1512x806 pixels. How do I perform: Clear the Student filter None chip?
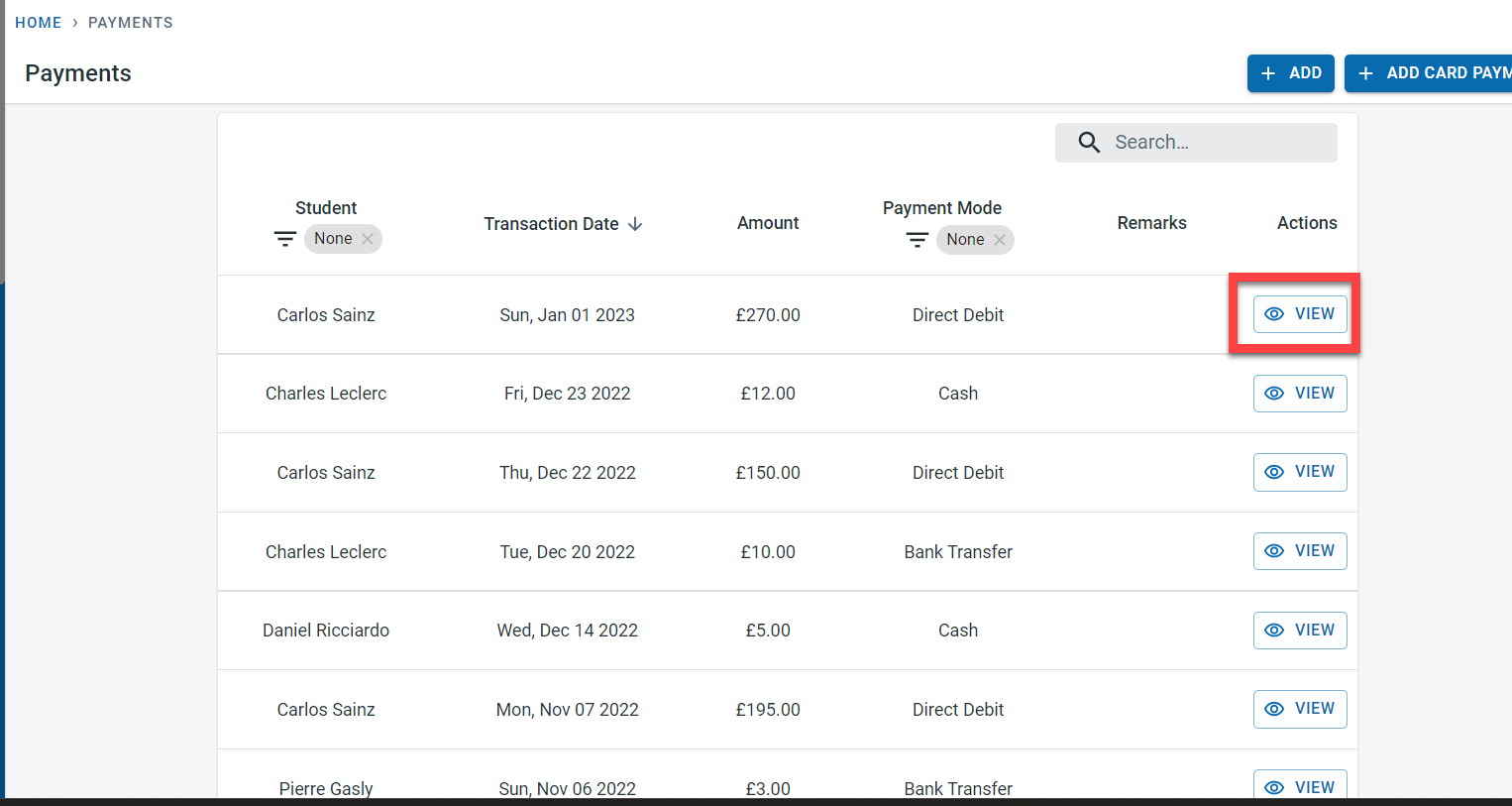point(368,239)
